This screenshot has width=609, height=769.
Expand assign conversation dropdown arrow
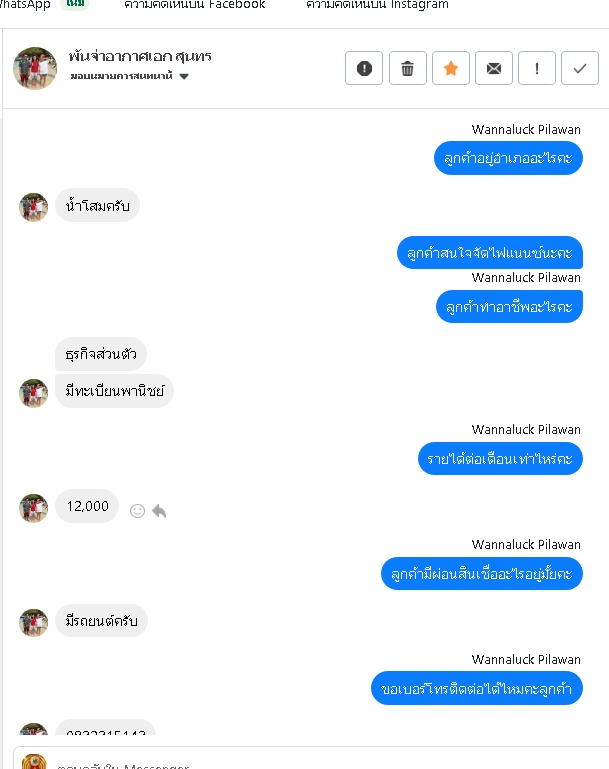point(184,77)
